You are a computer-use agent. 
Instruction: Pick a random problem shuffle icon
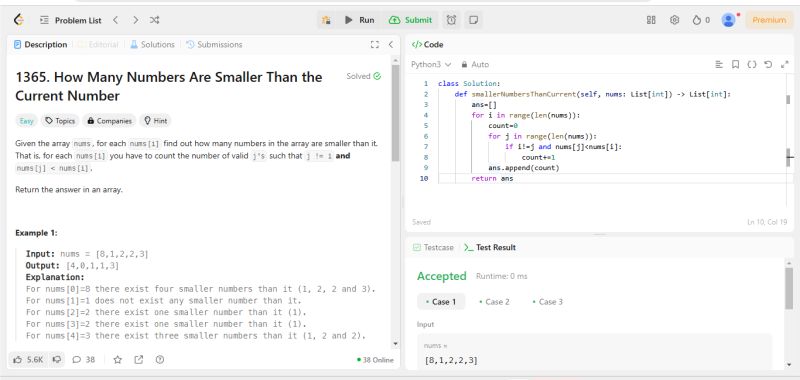point(155,20)
